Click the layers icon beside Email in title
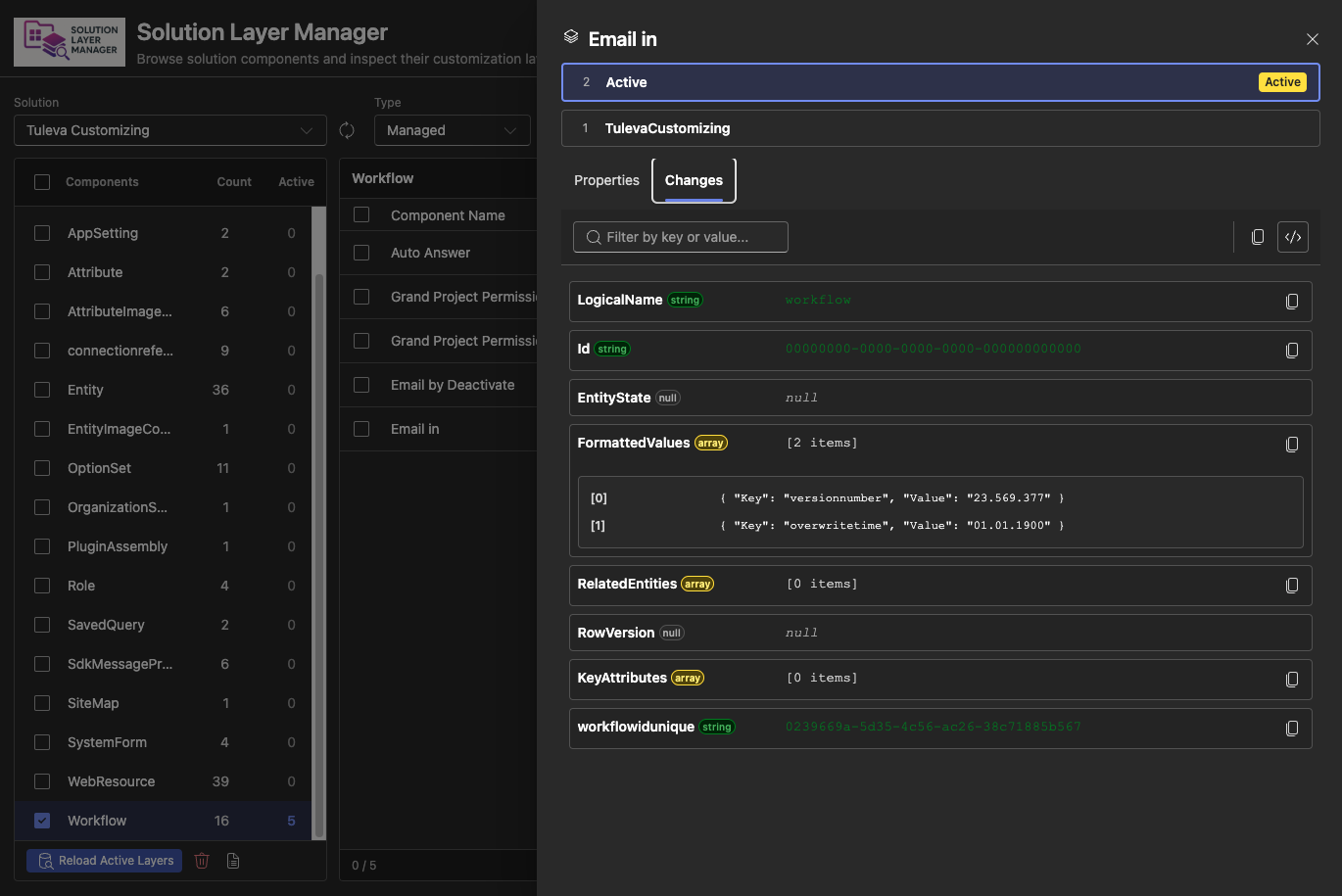 (571, 37)
